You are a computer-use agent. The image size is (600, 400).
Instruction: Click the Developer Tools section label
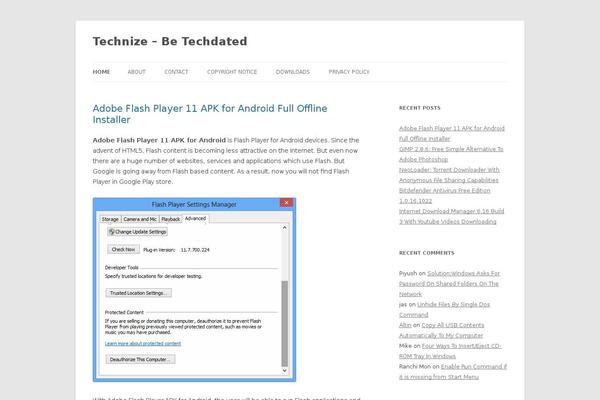point(121,268)
